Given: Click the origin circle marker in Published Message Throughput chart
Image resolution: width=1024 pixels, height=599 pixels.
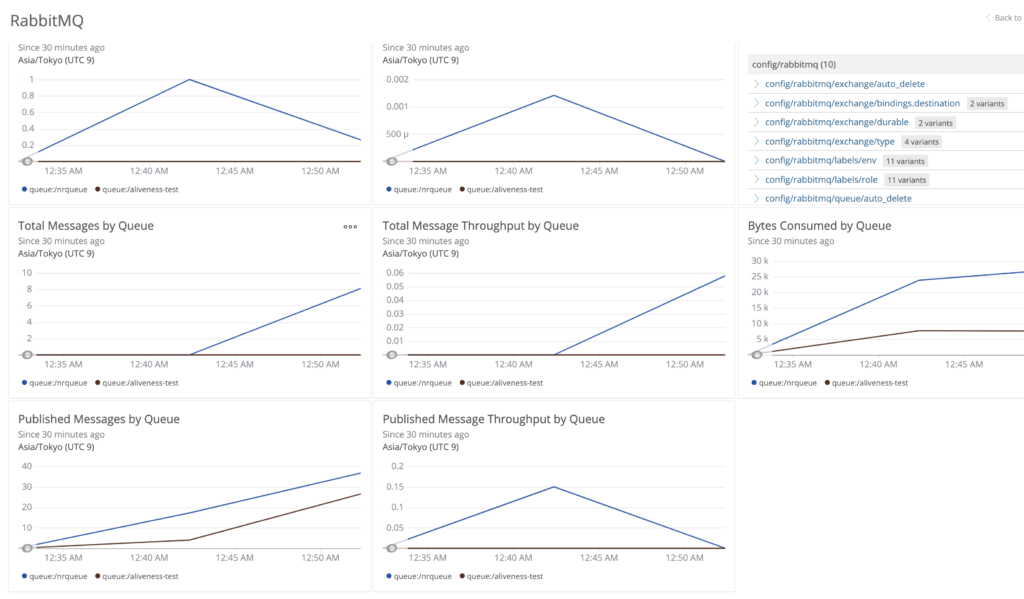Looking at the screenshot, I should tap(391, 548).
